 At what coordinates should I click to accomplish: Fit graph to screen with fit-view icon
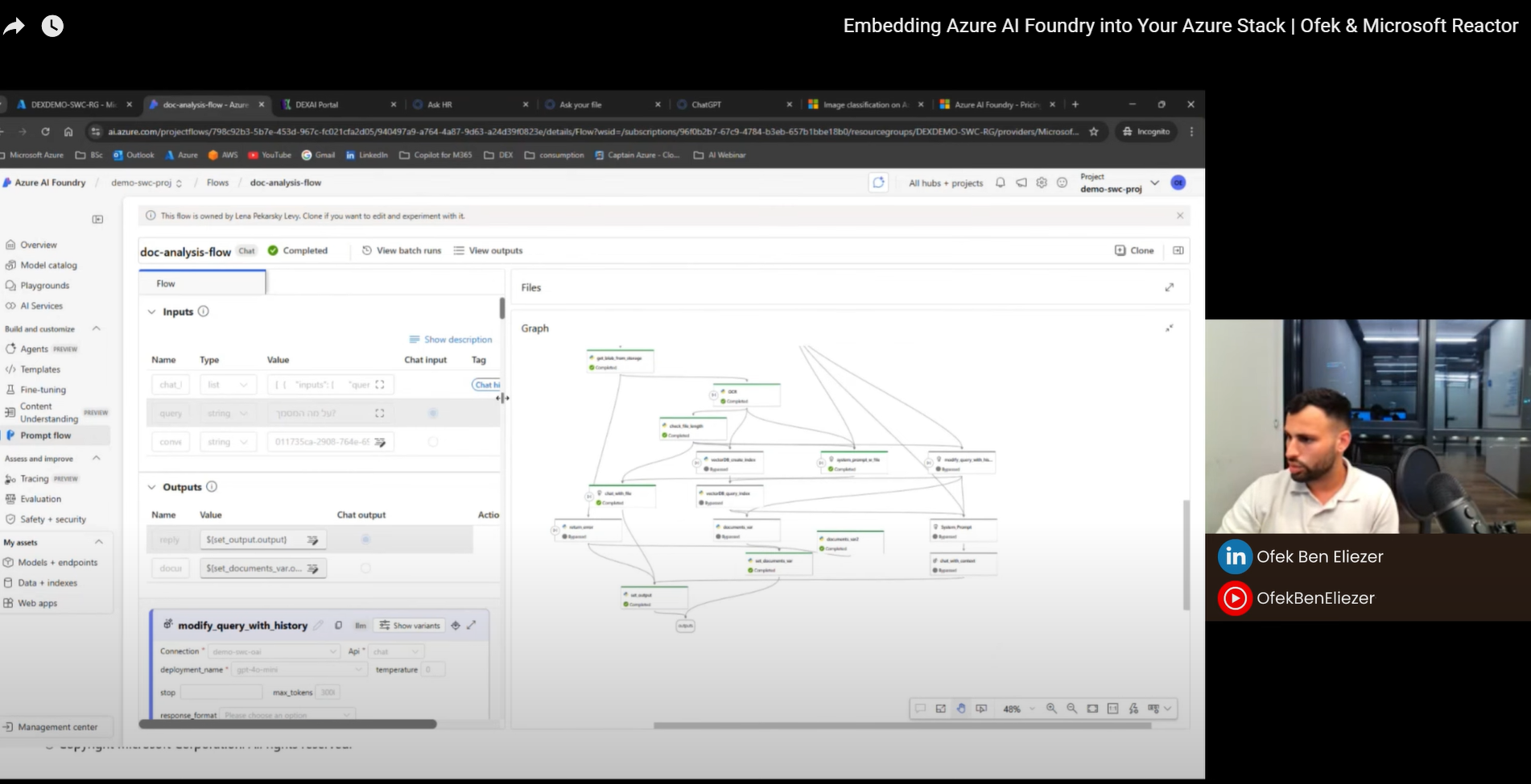click(x=1092, y=708)
